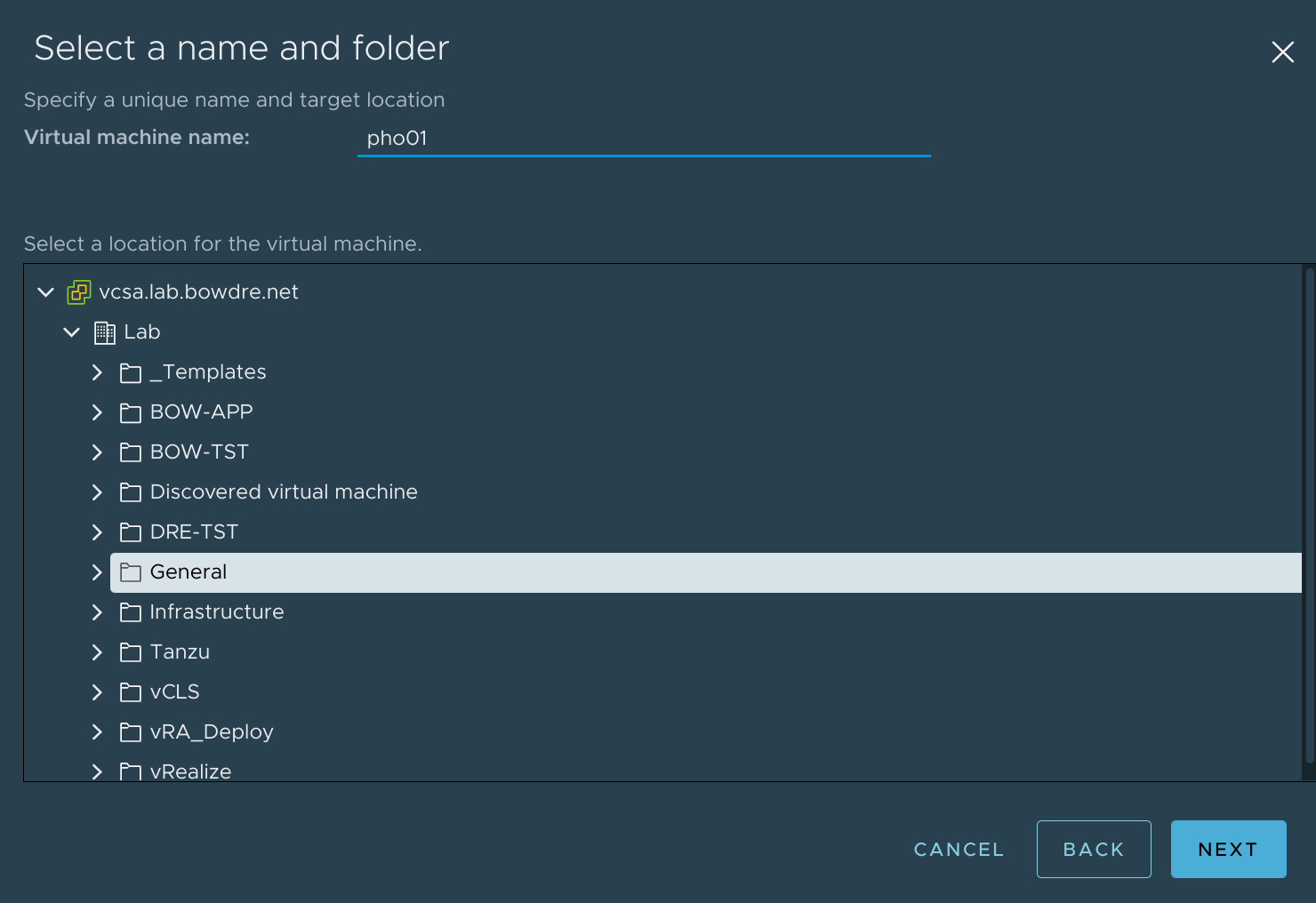Expand the BOW-APP folder
Image resolution: width=1316 pixels, height=903 pixels.
click(97, 412)
